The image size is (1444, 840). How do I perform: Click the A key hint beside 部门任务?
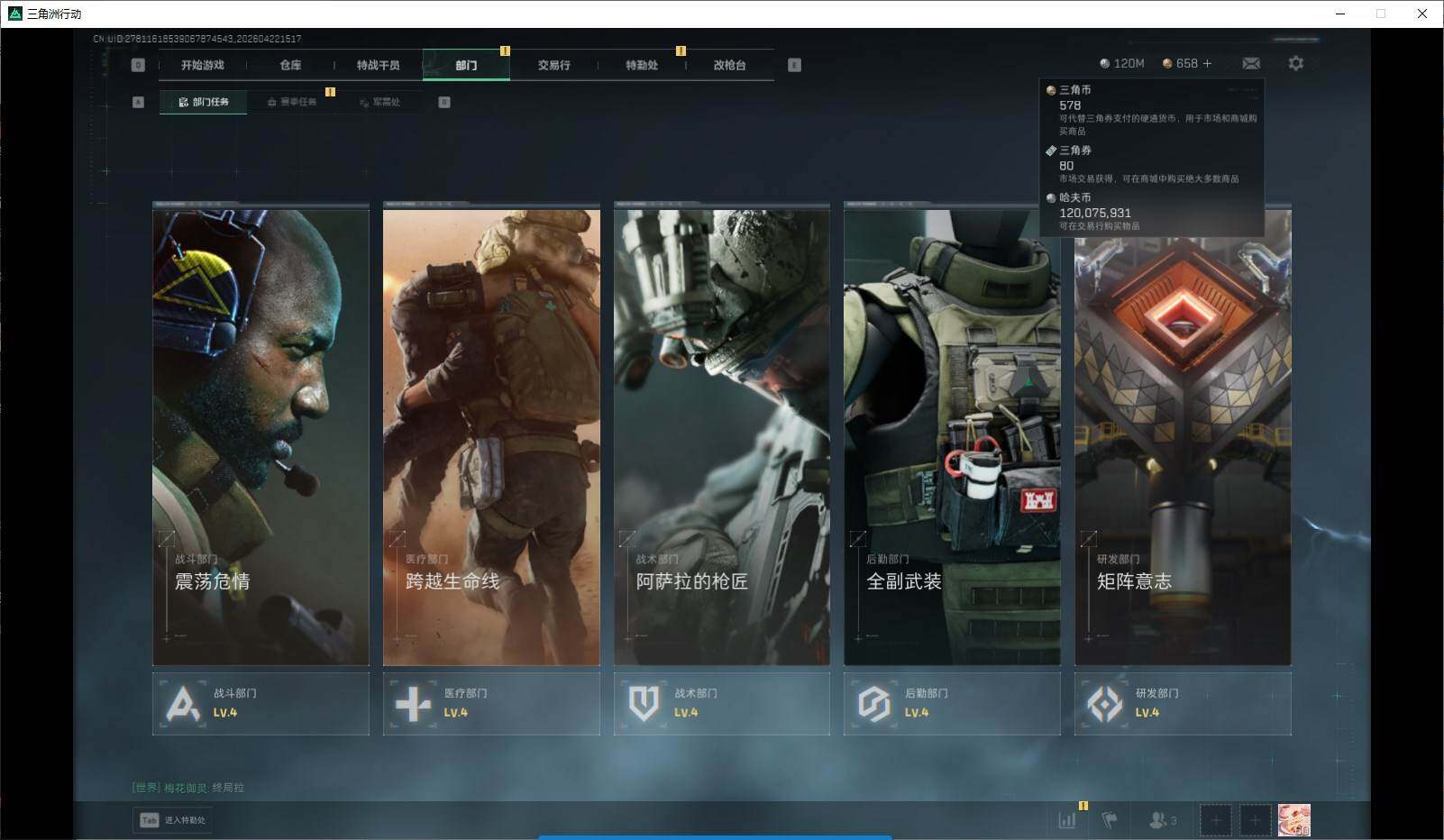138,102
